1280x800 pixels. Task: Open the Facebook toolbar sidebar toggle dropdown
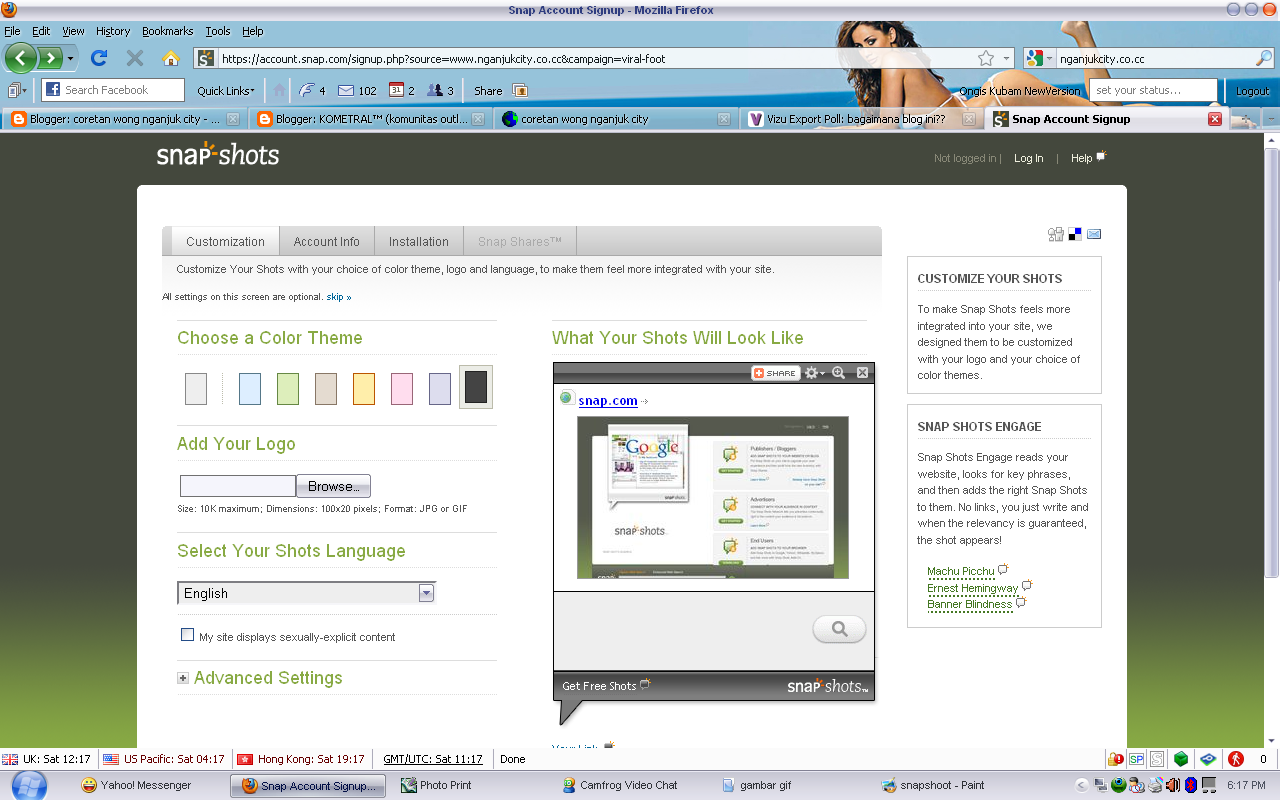(18, 90)
